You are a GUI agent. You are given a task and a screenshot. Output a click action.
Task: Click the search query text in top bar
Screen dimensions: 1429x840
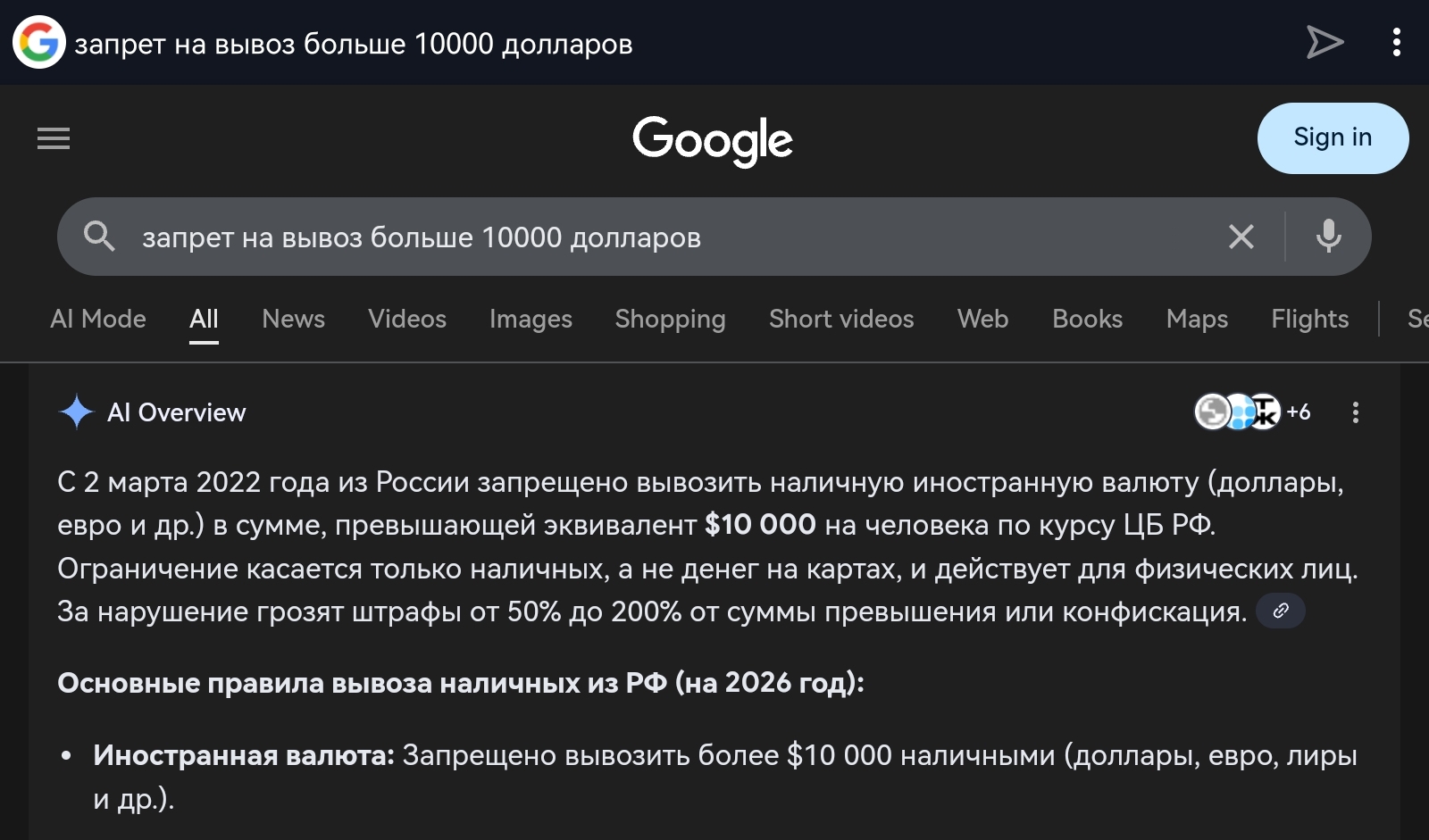pyautogui.click(x=354, y=44)
